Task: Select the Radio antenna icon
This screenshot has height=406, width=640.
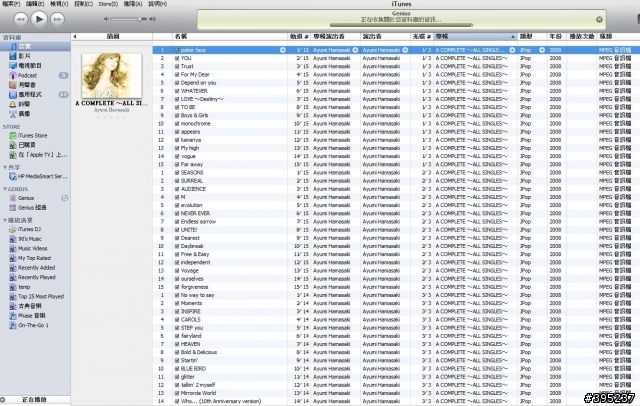Action: click(13, 114)
